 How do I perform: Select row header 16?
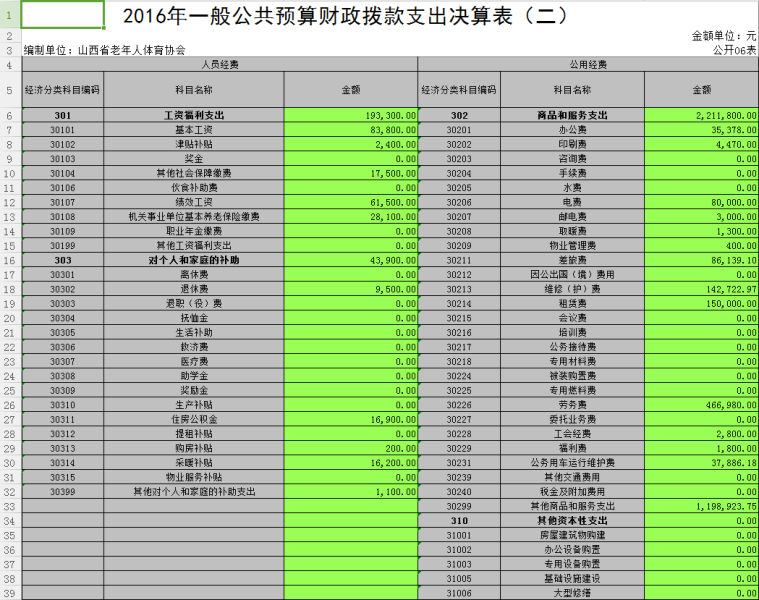click(x=9, y=259)
